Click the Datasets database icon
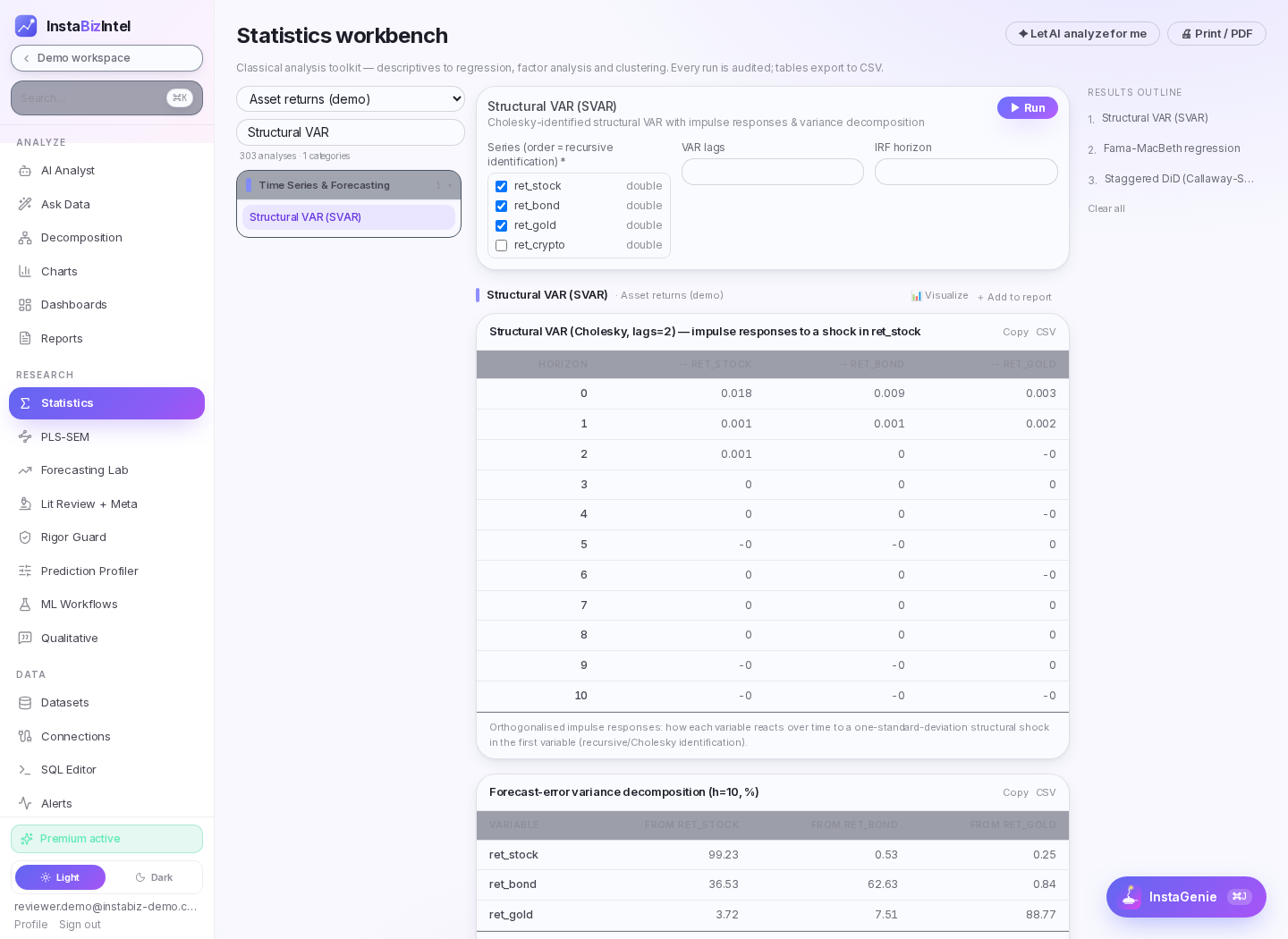 [25, 703]
